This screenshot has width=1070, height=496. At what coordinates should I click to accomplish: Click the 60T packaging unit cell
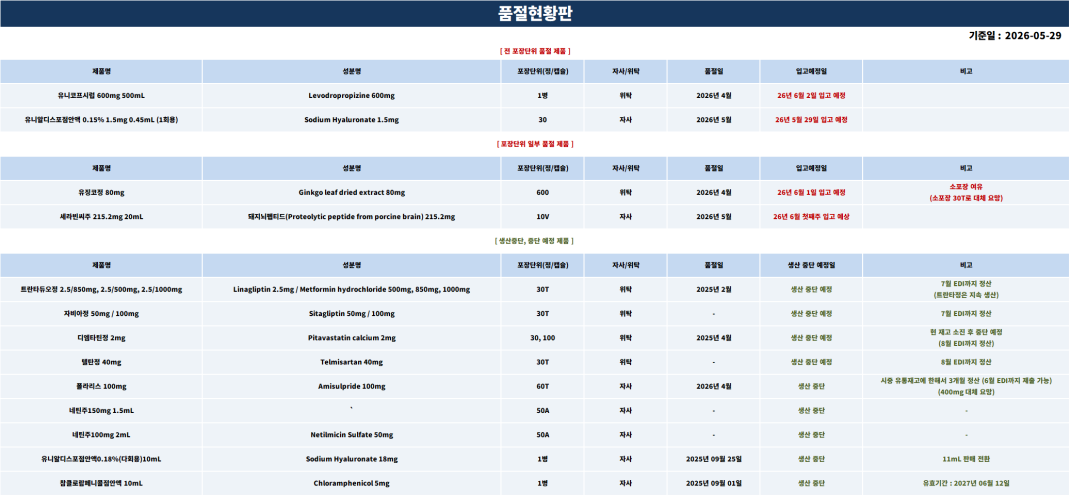(543, 386)
